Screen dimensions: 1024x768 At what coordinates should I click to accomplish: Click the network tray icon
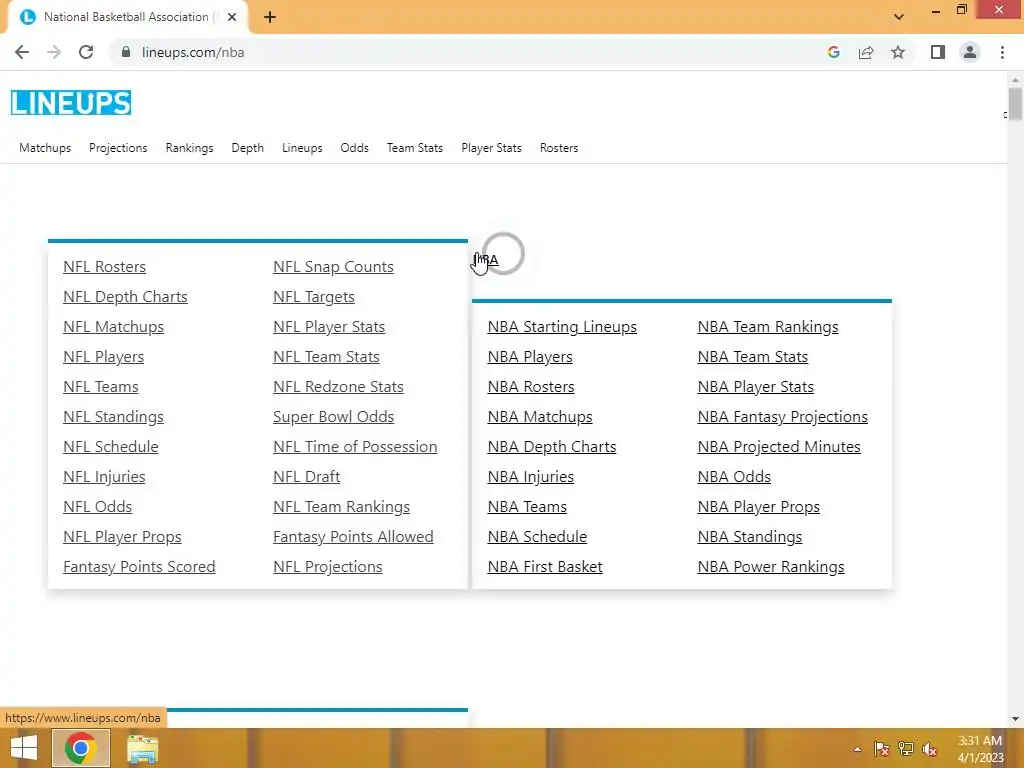905,749
